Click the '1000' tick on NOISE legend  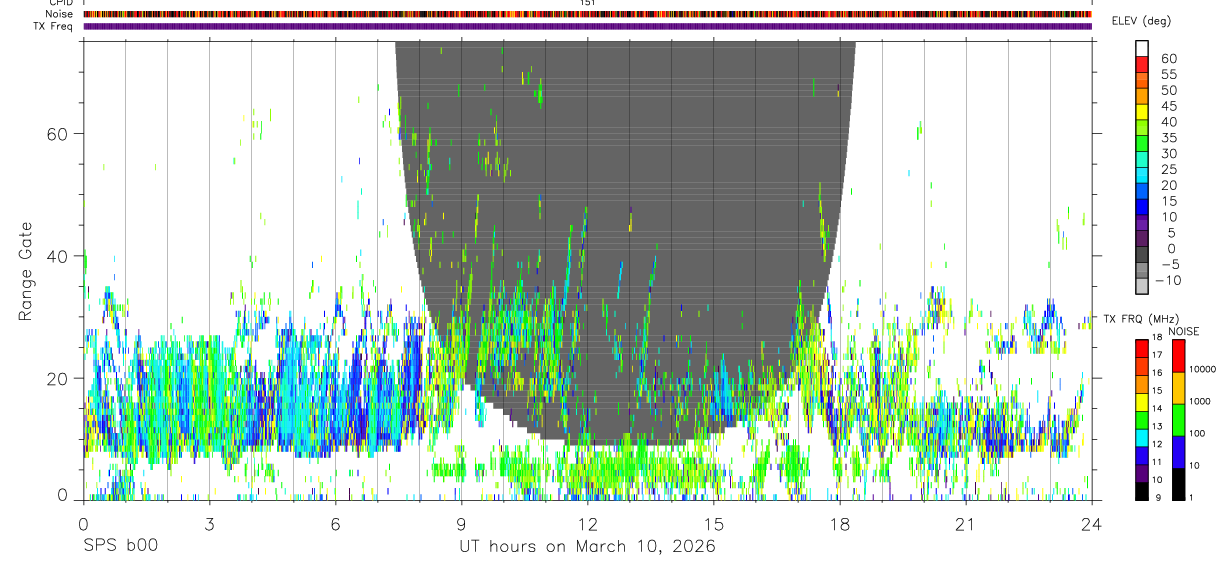click(x=1201, y=401)
